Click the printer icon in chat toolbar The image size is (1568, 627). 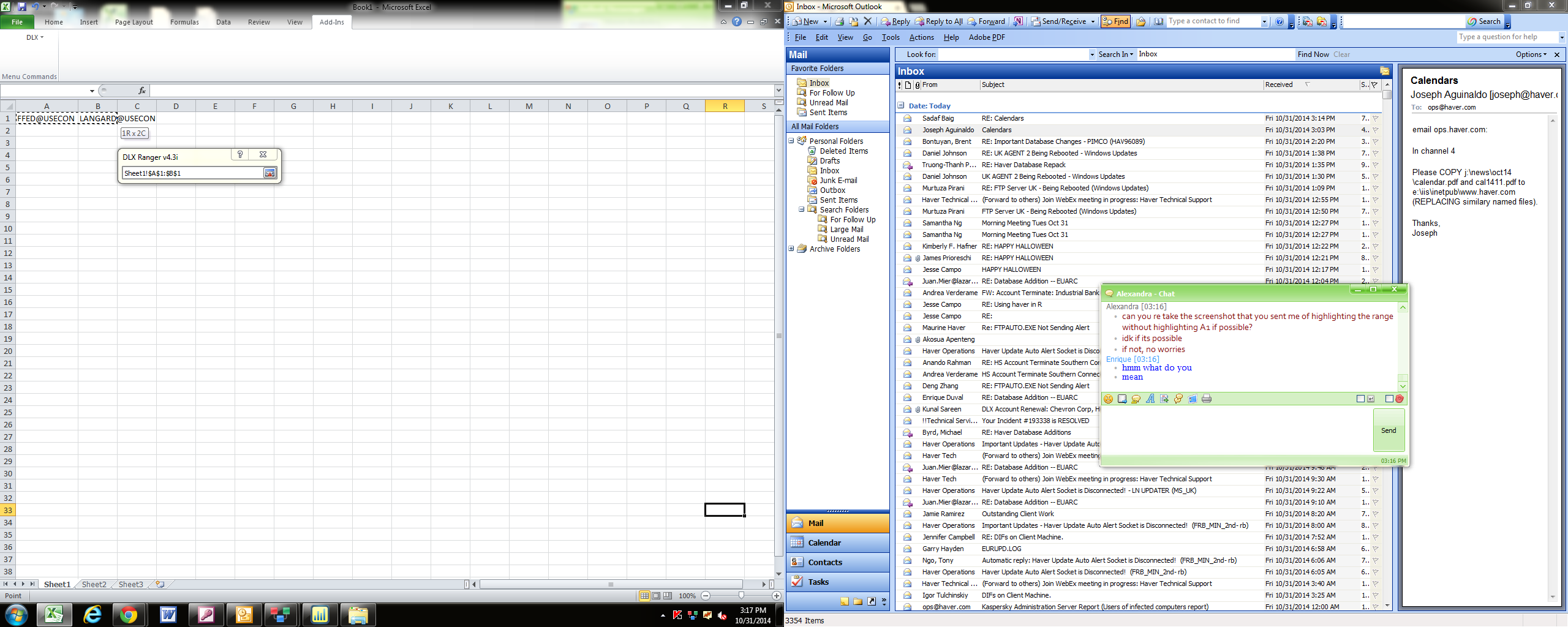[x=1207, y=399]
